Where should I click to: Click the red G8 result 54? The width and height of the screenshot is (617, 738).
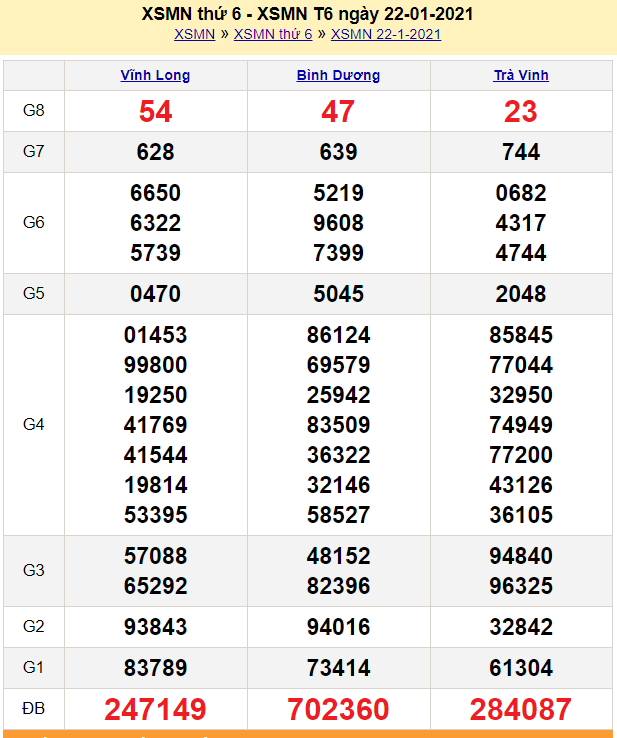[155, 112]
